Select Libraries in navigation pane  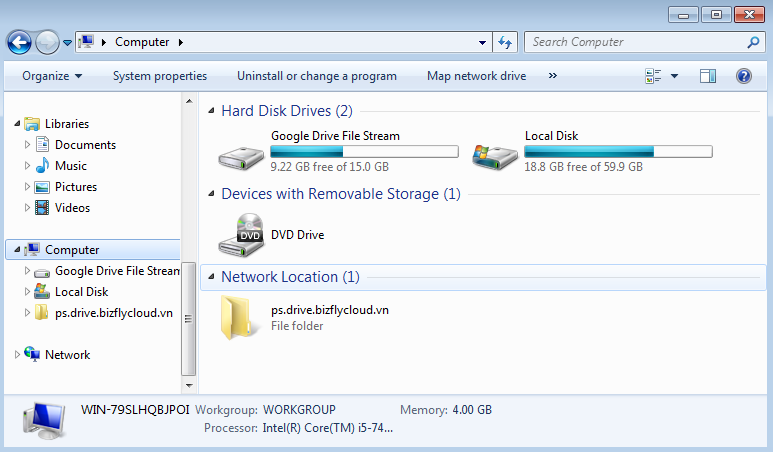pyautogui.click(x=67, y=124)
